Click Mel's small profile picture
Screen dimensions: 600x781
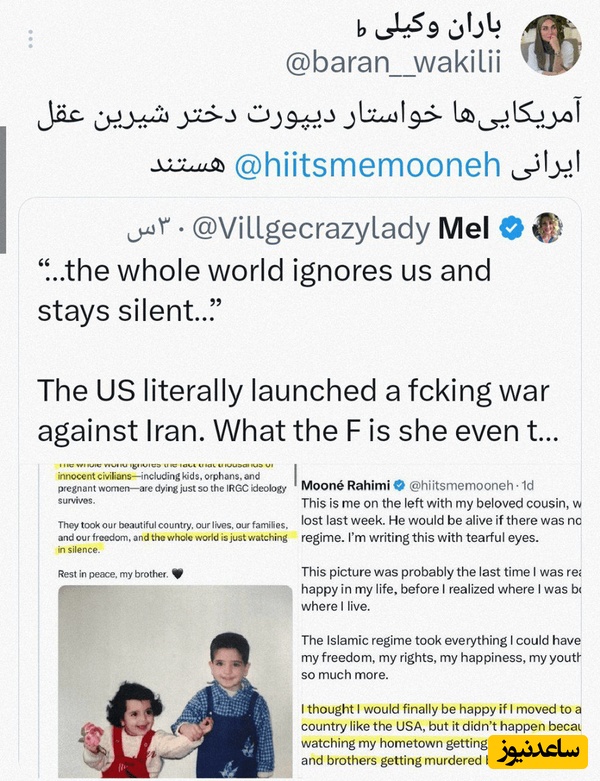[547, 228]
